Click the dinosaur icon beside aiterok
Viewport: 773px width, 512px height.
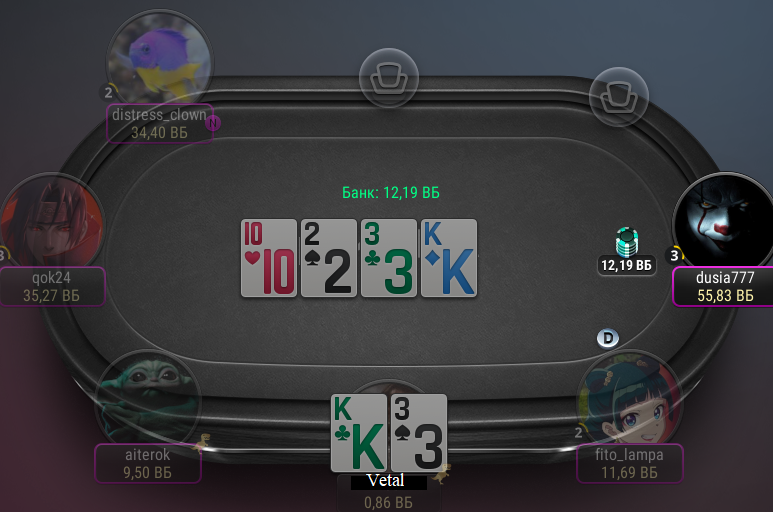(x=202, y=443)
